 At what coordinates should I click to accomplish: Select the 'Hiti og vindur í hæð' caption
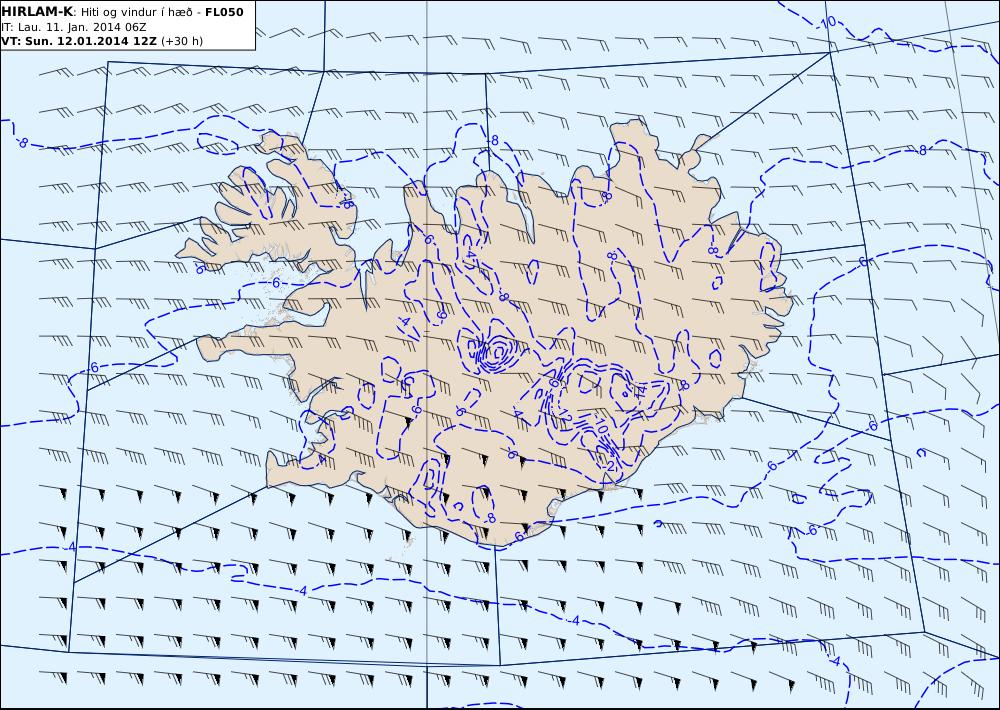136,13
